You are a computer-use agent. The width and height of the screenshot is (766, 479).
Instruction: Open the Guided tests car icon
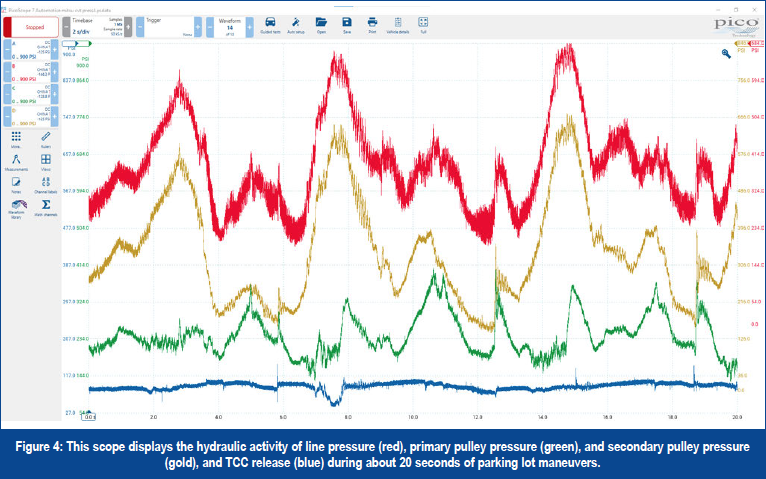[x=270, y=24]
